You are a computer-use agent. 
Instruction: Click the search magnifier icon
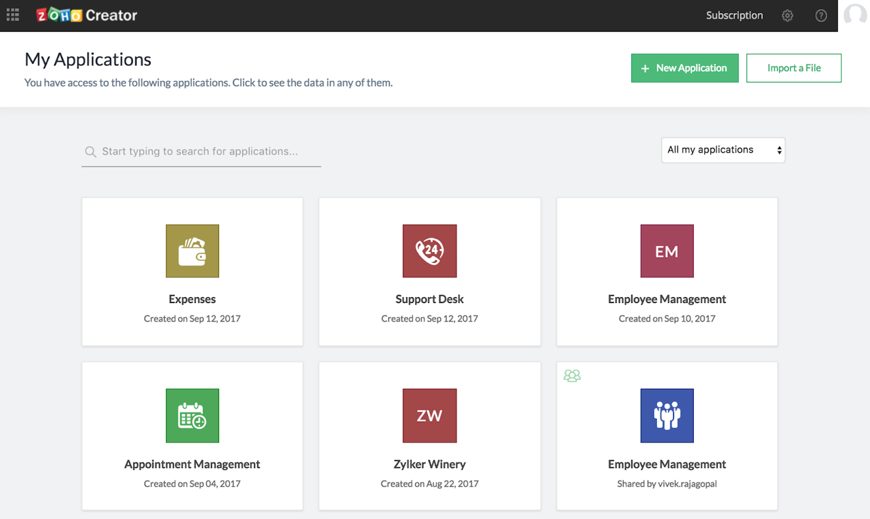pyautogui.click(x=90, y=152)
